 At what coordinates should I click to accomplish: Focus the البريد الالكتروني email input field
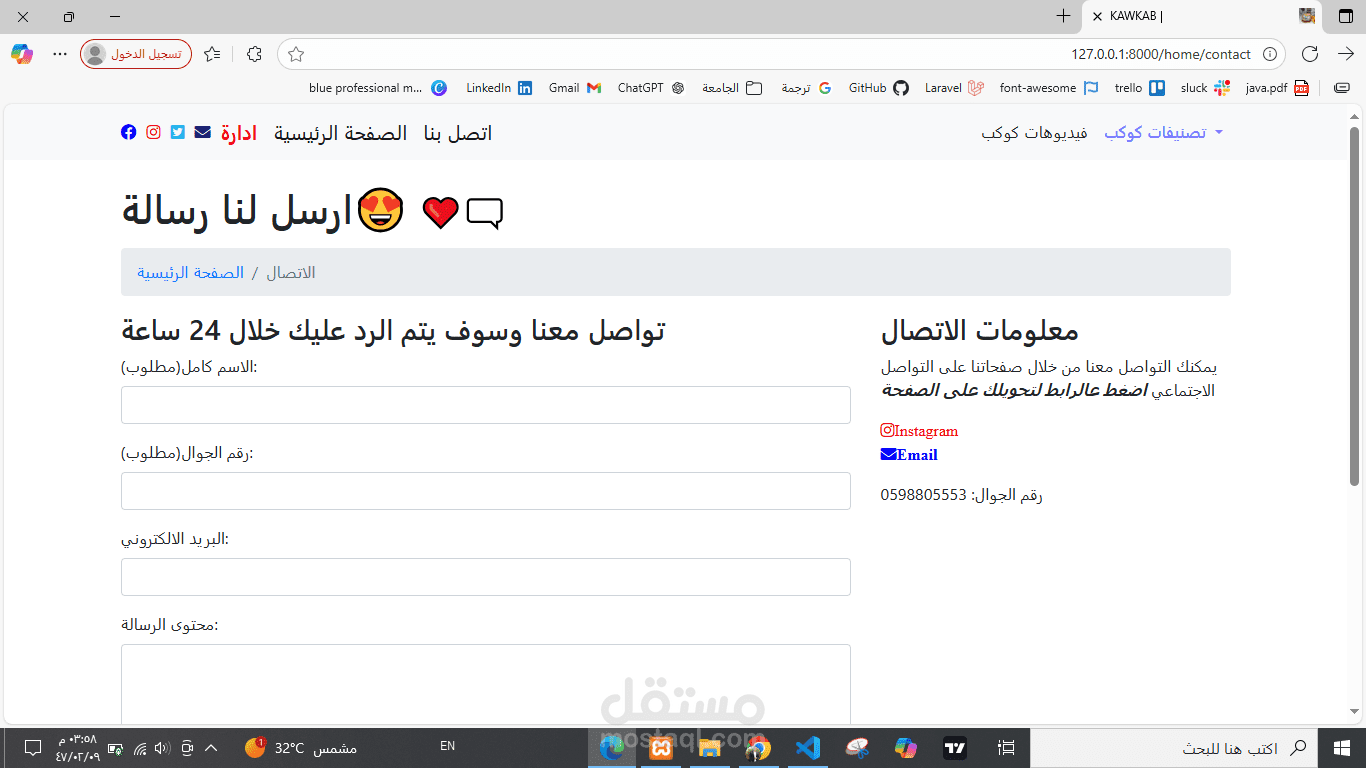486,577
